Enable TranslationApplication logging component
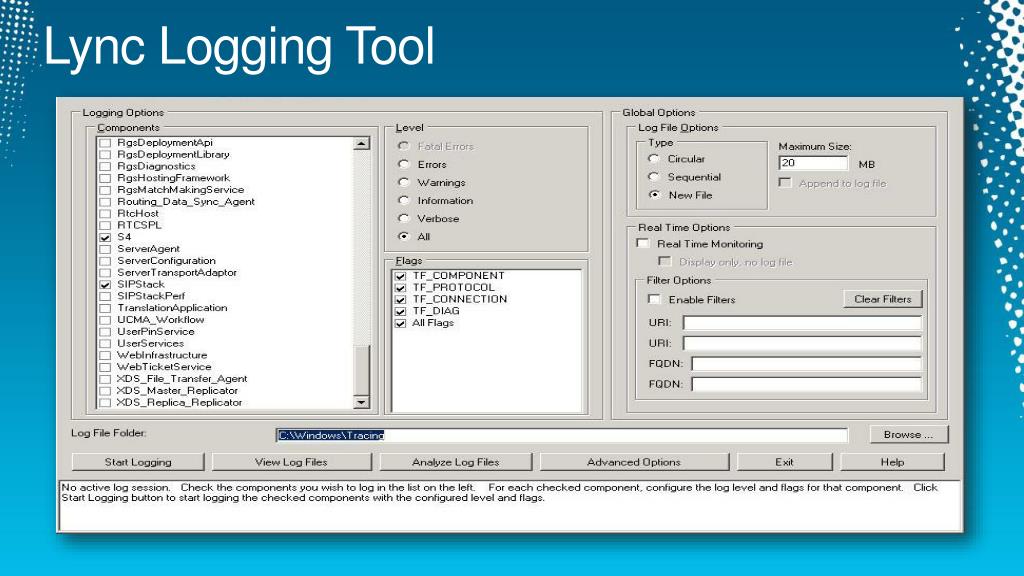 click(x=105, y=308)
